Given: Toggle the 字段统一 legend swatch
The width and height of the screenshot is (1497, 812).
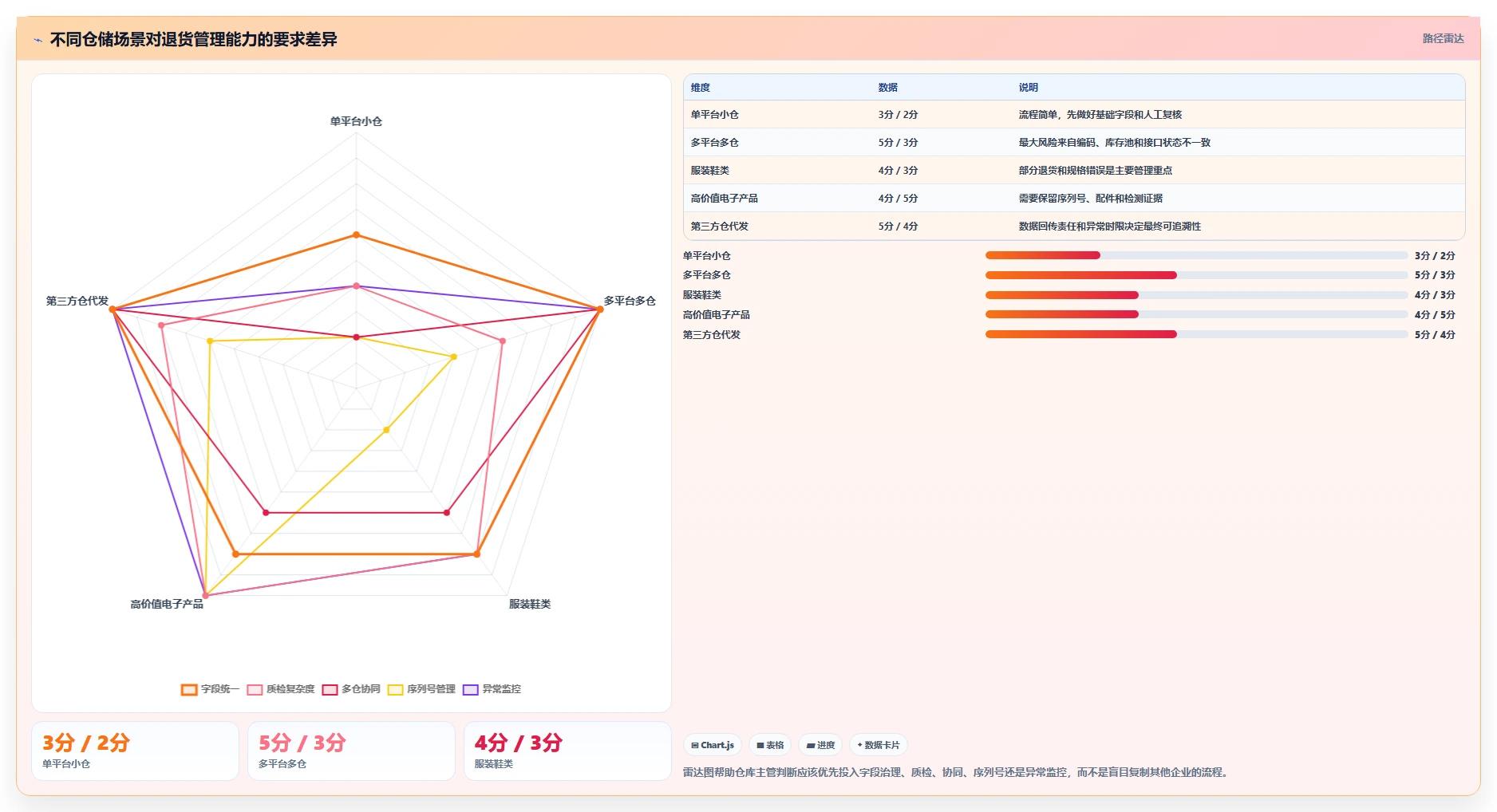Looking at the screenshot, I should (189, 690).
